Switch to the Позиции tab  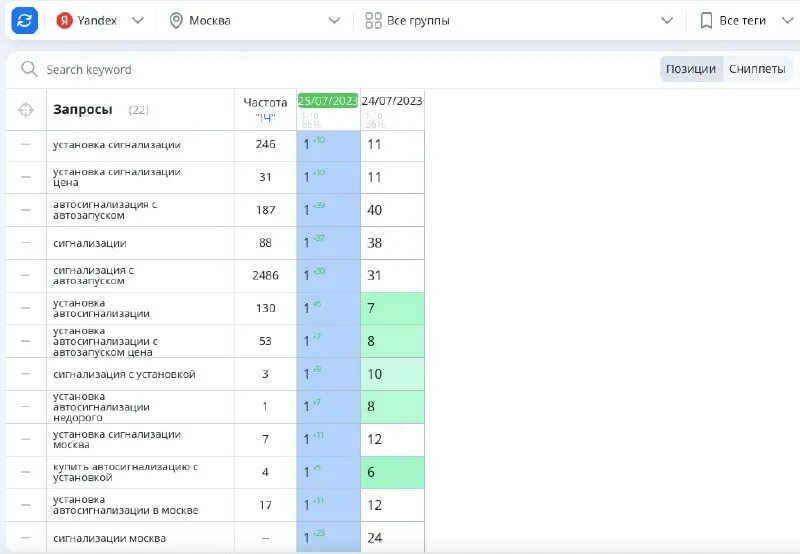coord(691,69)
